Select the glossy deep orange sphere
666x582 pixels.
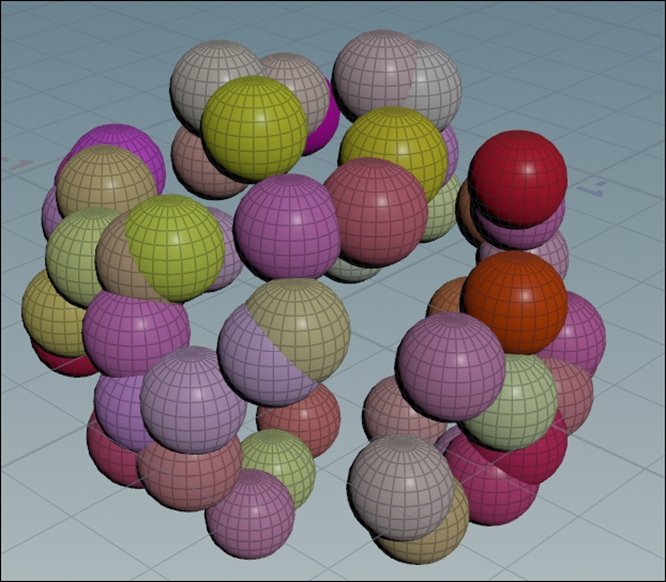pos(515,302)
